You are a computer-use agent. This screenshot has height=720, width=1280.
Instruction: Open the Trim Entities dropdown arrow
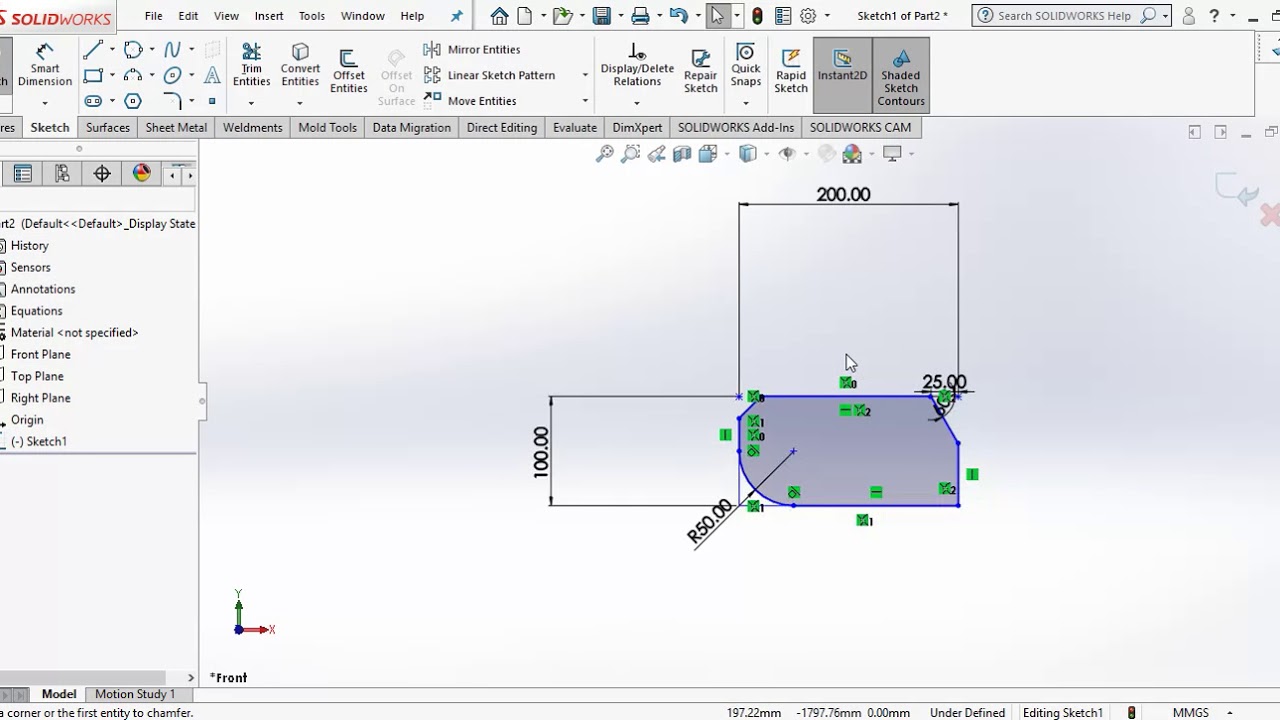click(x=251, y=103)
